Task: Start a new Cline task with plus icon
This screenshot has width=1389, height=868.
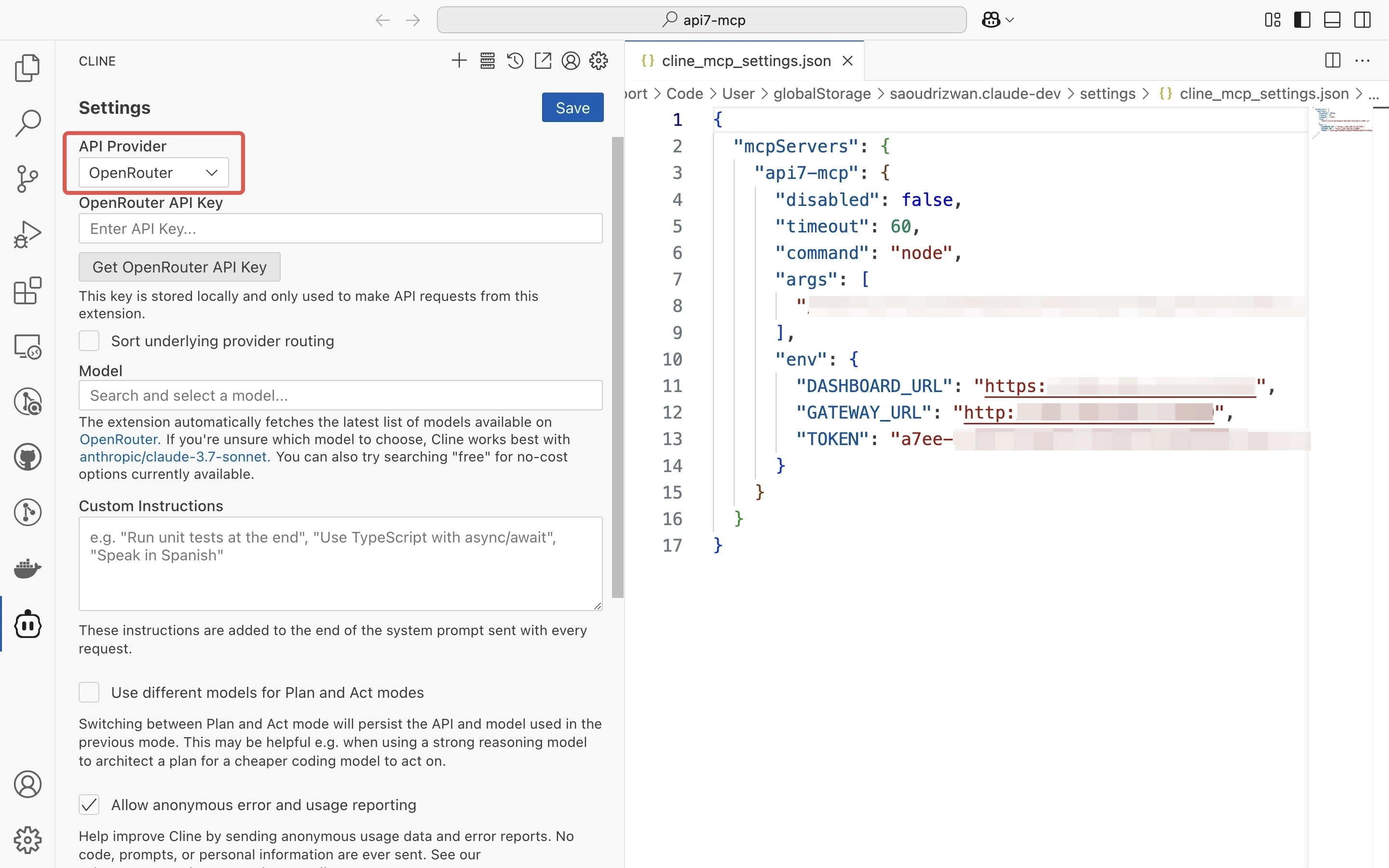Action: click(459, 61)
